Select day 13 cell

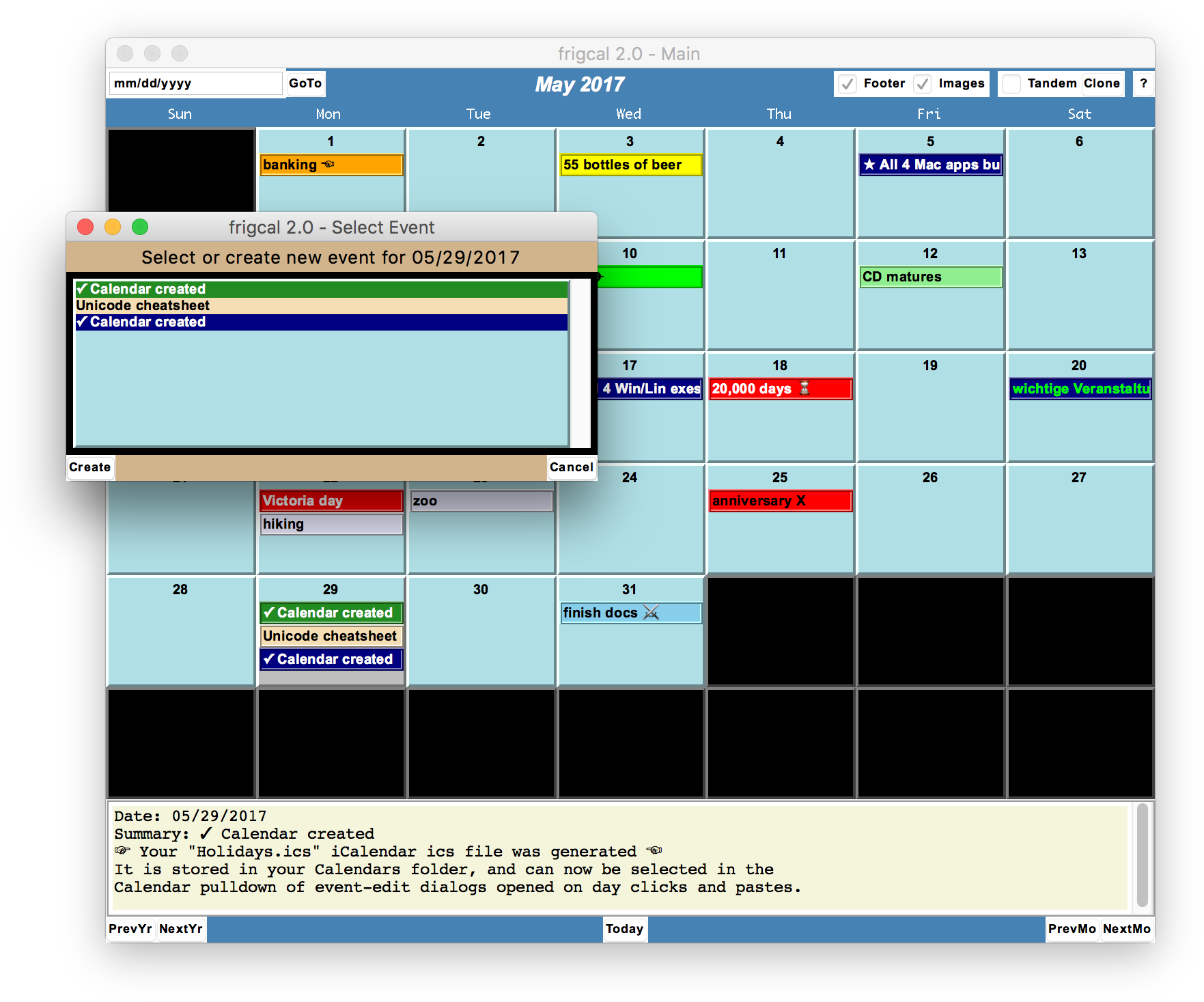coord(1080,295)
